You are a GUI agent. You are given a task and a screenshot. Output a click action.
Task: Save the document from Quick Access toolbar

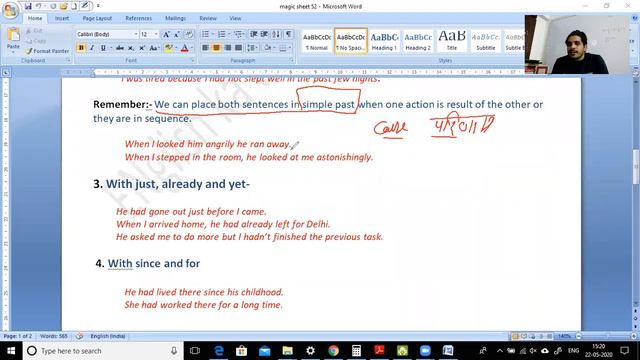[28, 6]
